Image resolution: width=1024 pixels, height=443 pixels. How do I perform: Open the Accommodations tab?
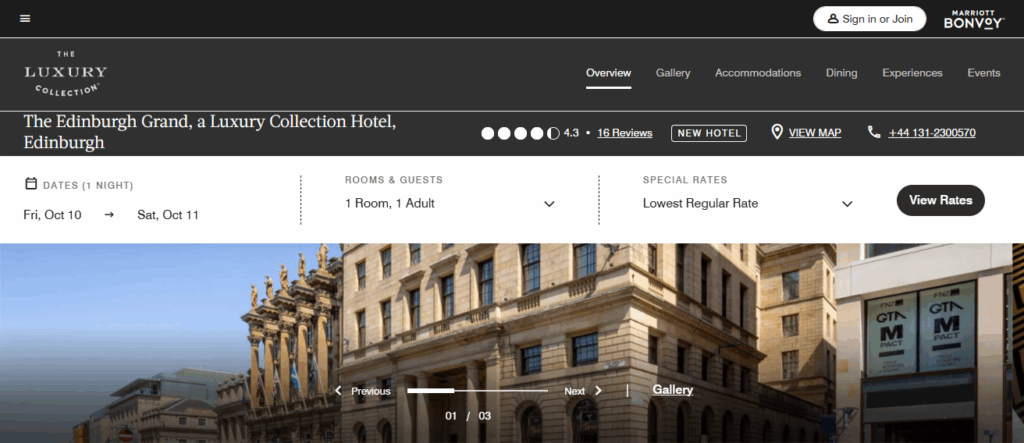click(758, 73)
